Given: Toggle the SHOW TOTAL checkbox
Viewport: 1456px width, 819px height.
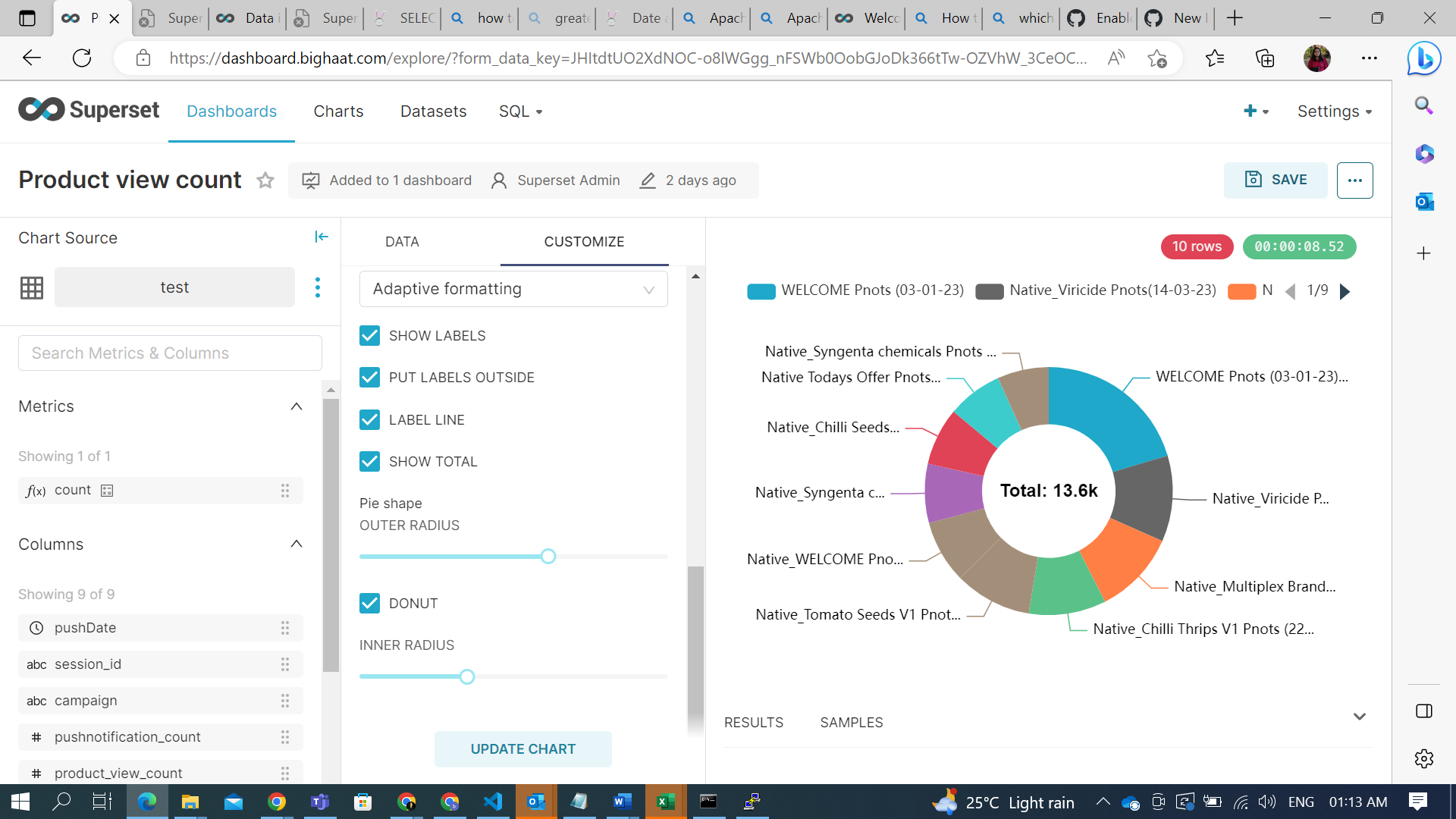Looking at the screenshot, I should (x=369, y=462).
